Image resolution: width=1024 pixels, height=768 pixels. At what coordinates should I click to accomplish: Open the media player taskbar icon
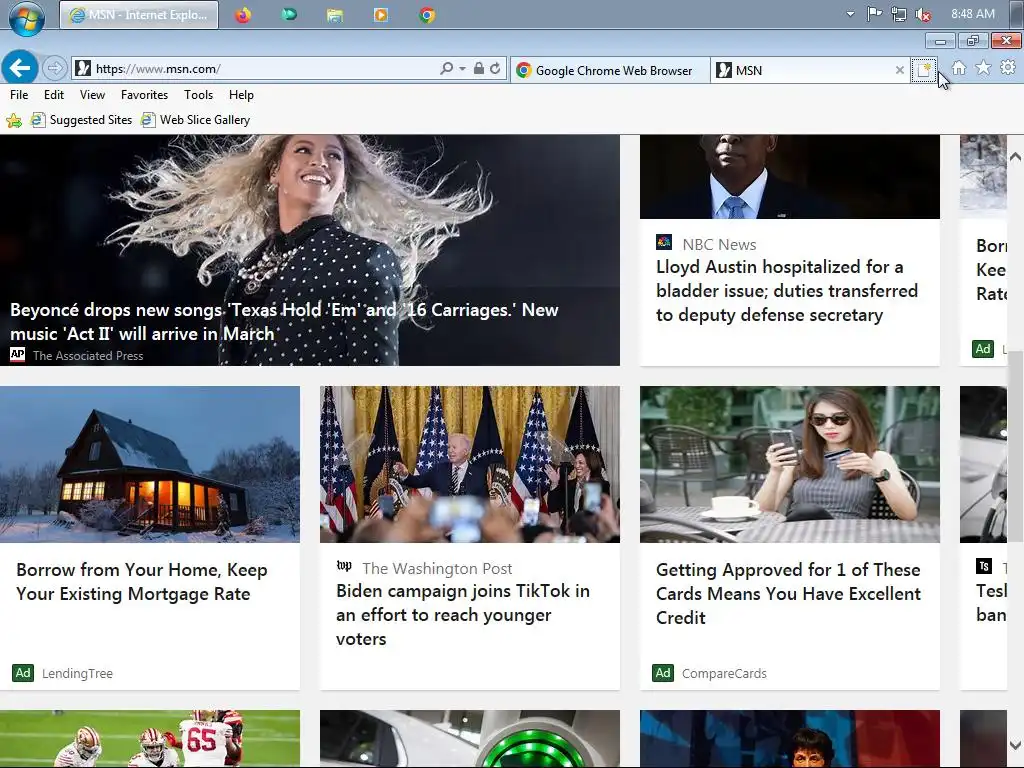pyautogui.click(x=381, y=14)
